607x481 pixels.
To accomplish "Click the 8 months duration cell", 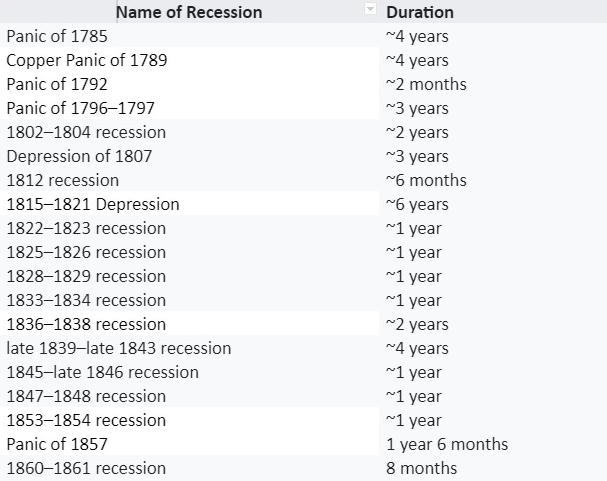I will [421, 468].
